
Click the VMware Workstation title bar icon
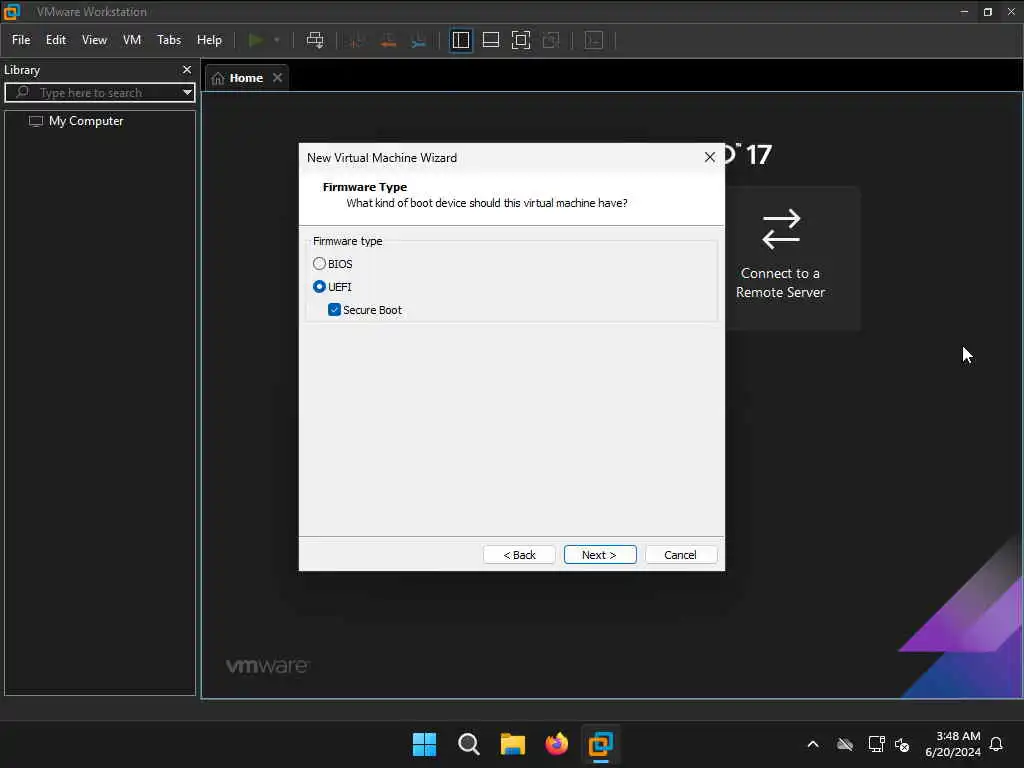point(12,11)
